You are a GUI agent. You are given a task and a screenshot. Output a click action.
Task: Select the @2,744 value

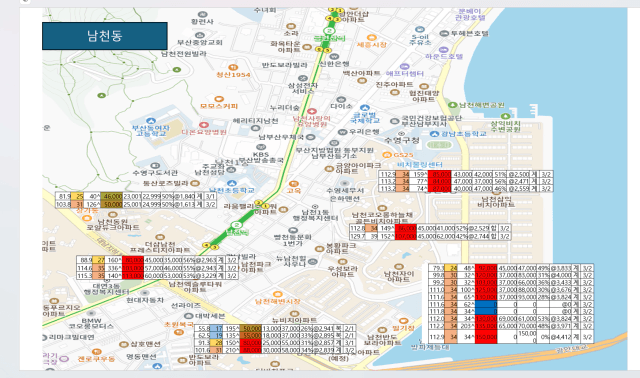(x=478, y=236)
